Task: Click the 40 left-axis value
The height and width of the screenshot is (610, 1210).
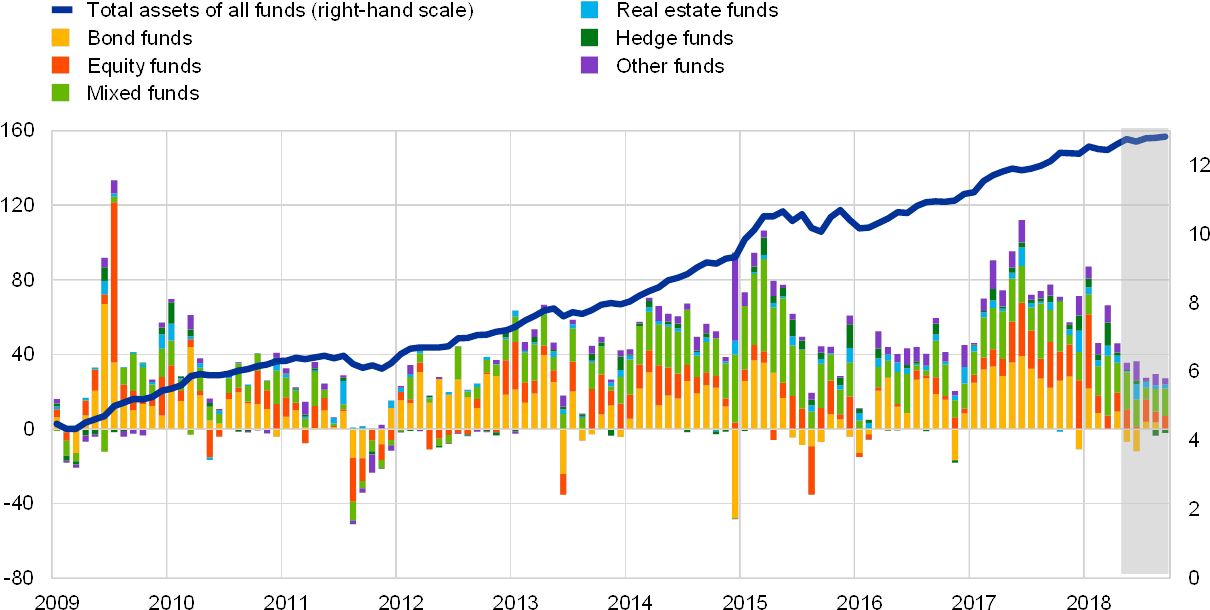Action: [x=24, y=354]
